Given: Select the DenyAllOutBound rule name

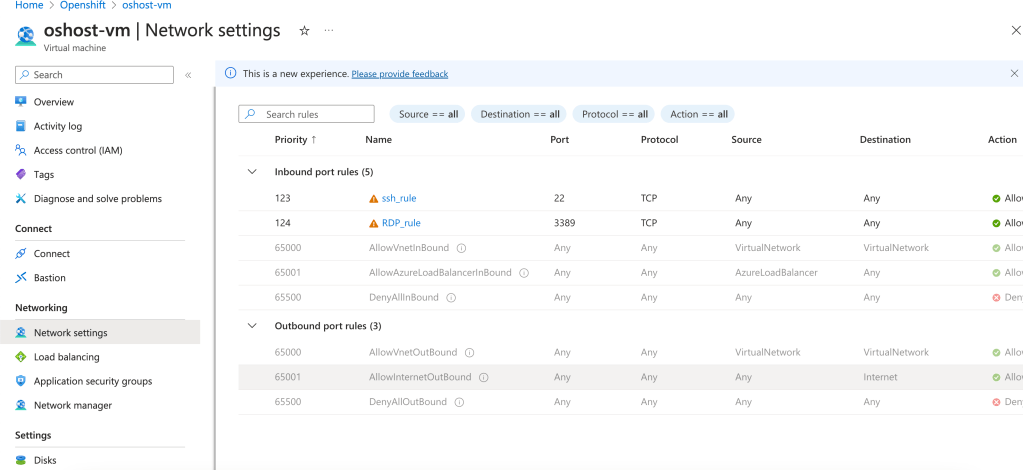Looking at the screenshot, I should (x=408, y=402).
